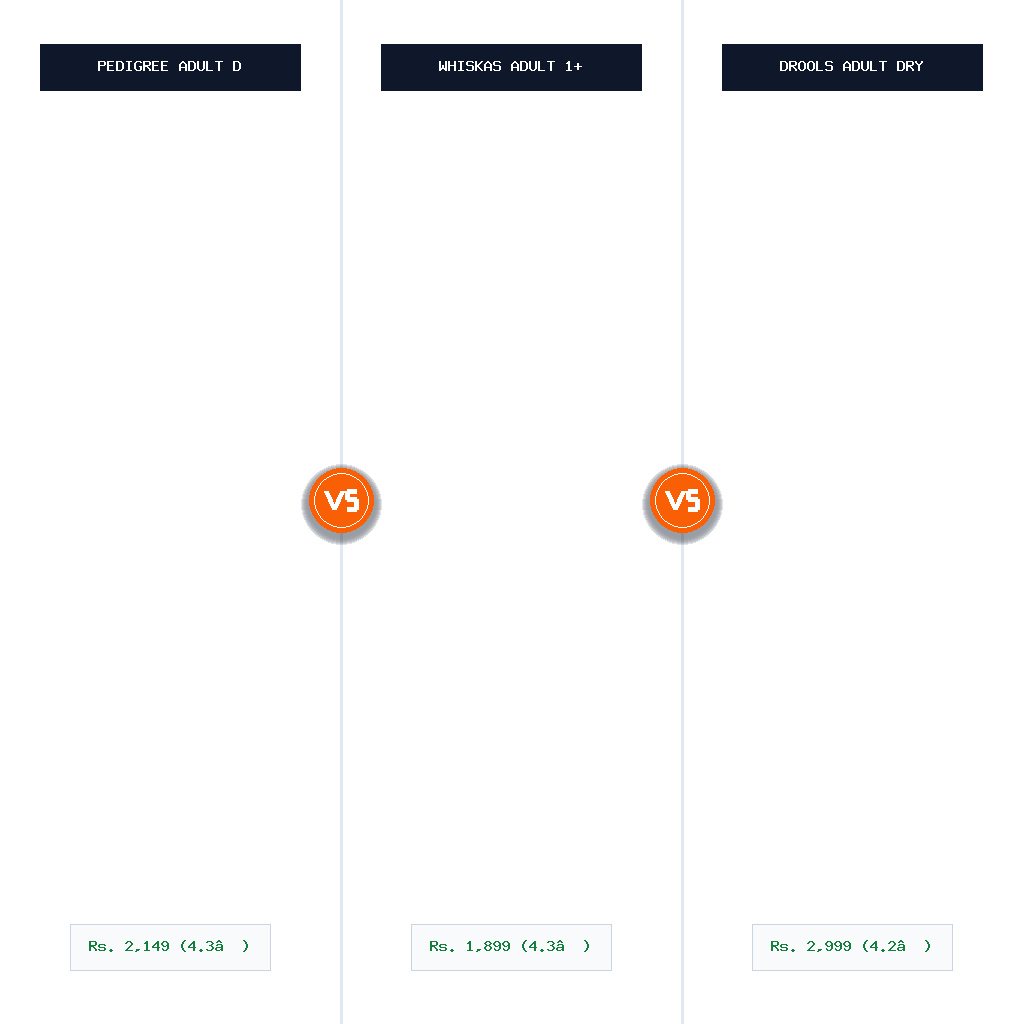Select the Drools Adult Dry header
The width and height of the screenshot is (1024, 1024).
click(852, 67)
